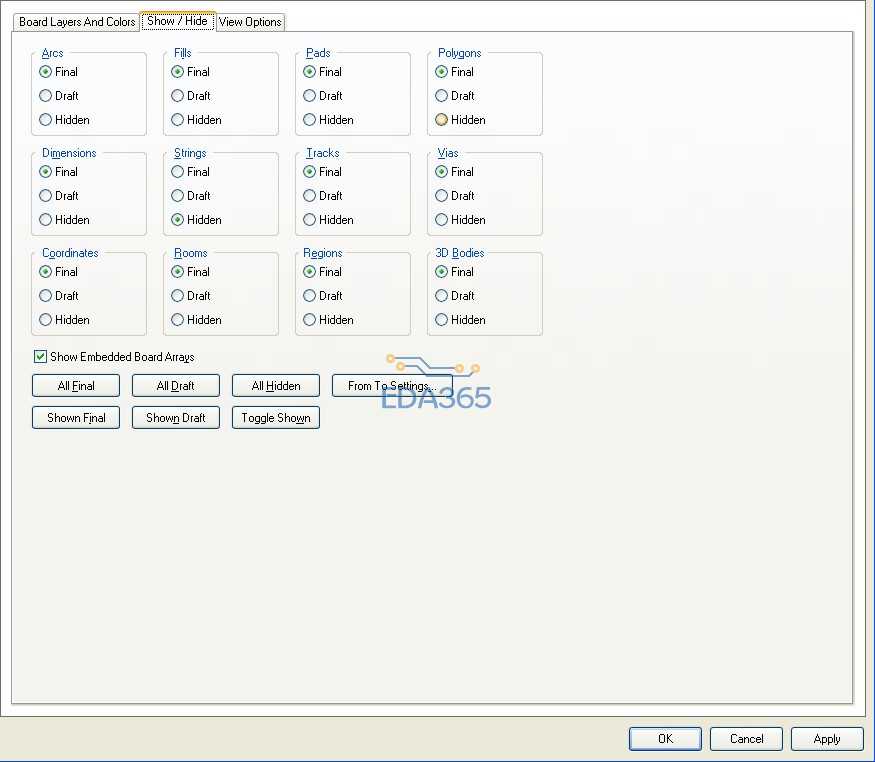Apply the show/hide settings
The image size is (875, 762).
827,739
